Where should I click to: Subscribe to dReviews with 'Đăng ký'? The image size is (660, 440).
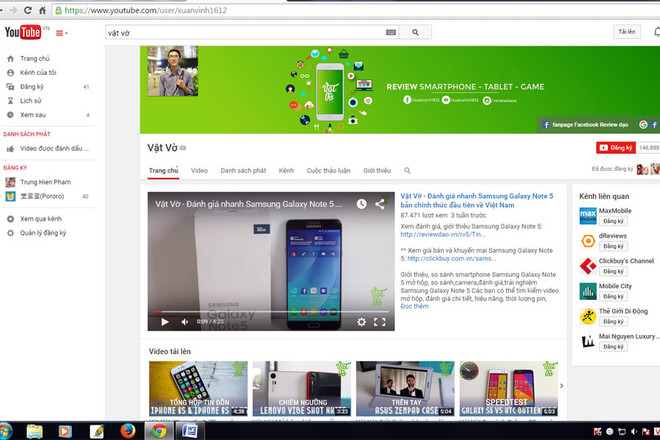point(613,246)
